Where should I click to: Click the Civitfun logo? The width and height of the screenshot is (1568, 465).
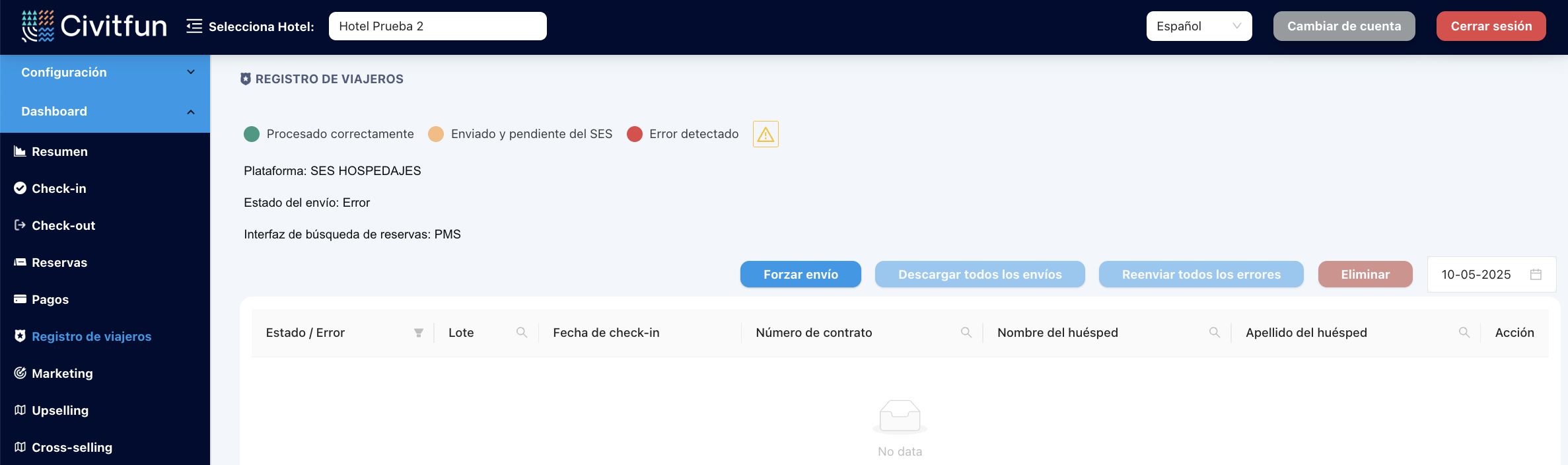point(94,26)
